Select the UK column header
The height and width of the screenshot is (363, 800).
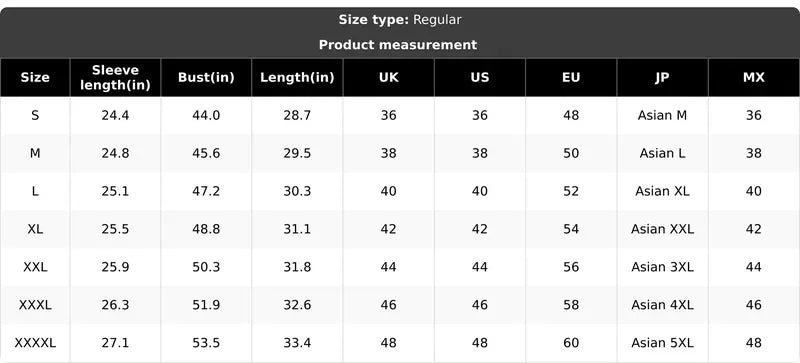point(389,78)
